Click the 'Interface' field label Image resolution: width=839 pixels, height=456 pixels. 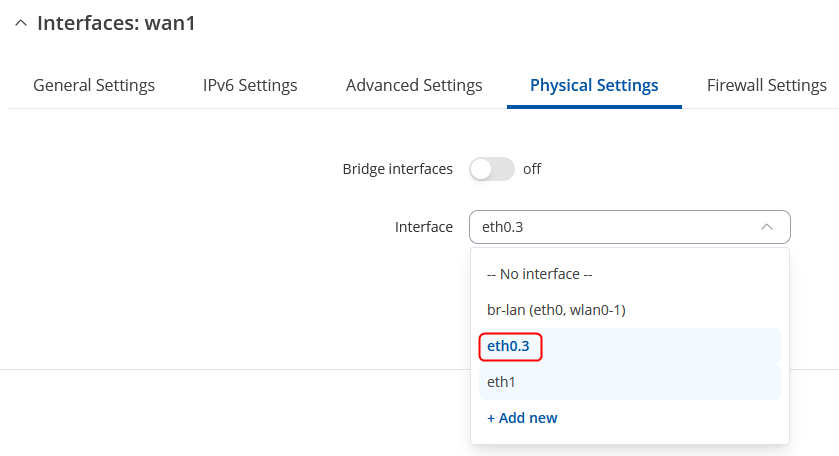pyautogui.click(x=423, y=227)
